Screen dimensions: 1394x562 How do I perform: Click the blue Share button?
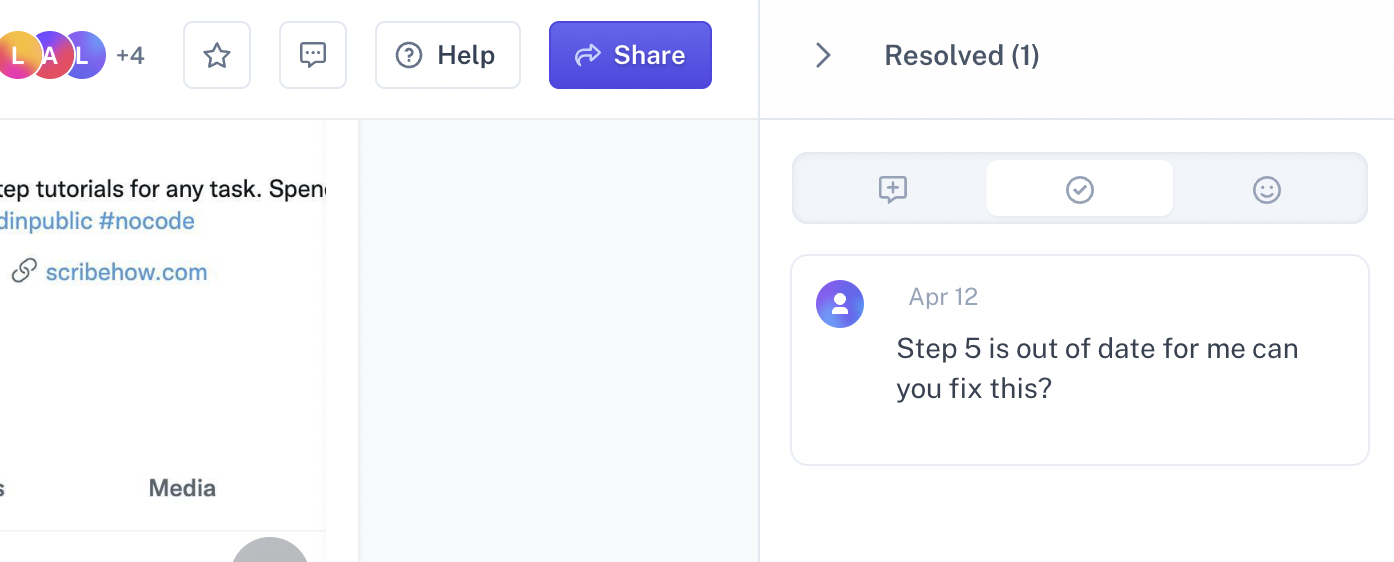pyautogui.click(x=630, y=55)
